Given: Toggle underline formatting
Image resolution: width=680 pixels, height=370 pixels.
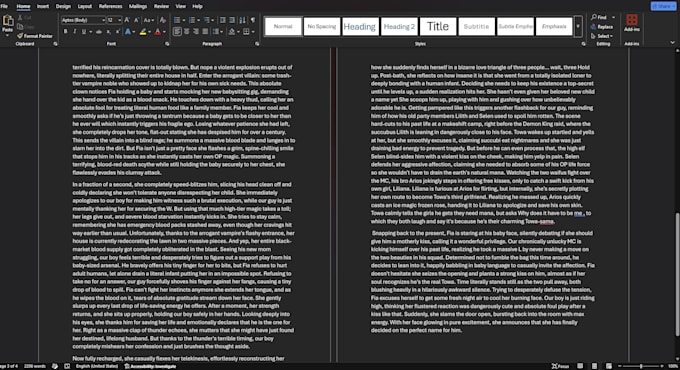Looking at the screenshot, I should click(x=84, y=32).
